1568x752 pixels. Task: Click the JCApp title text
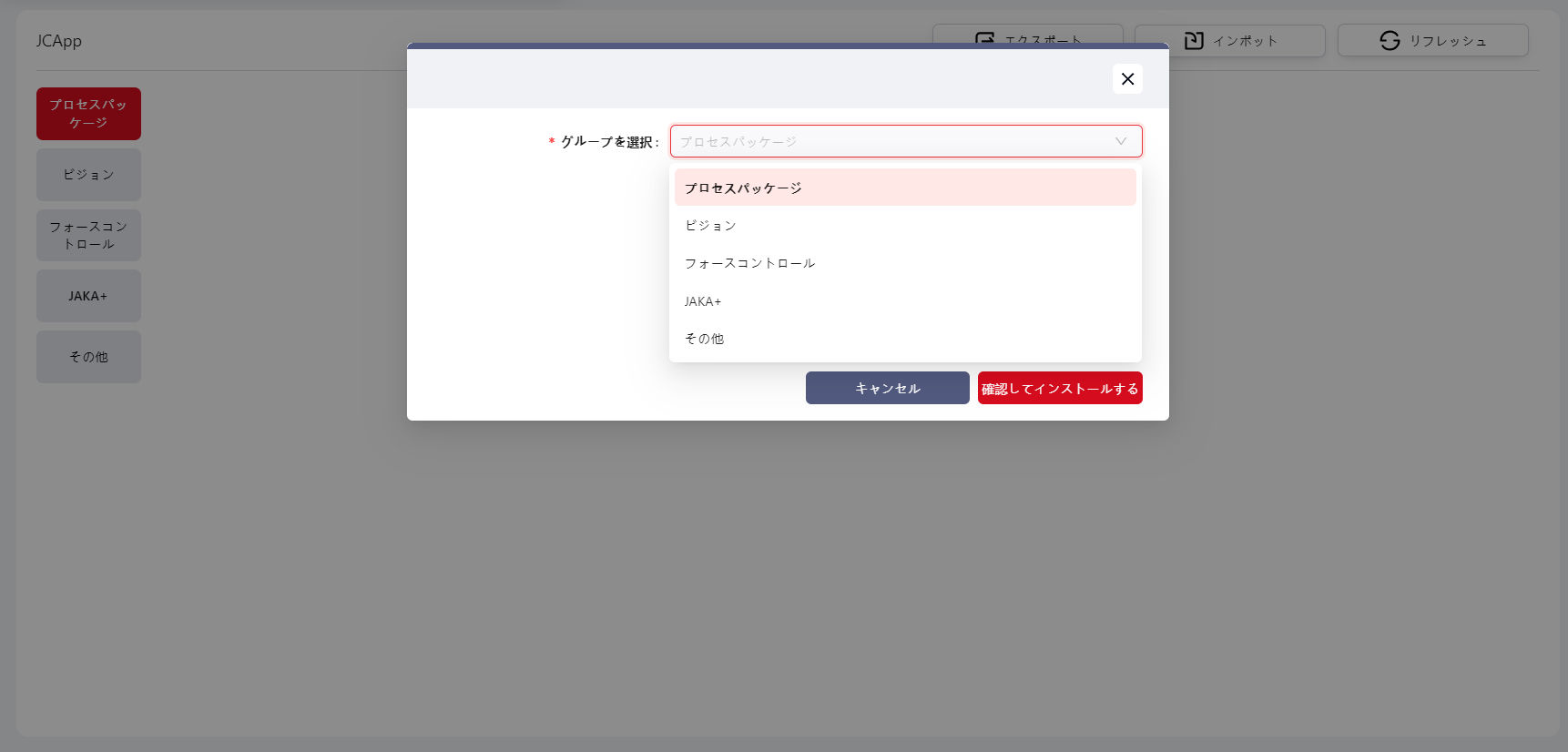(x=59, y=41)
